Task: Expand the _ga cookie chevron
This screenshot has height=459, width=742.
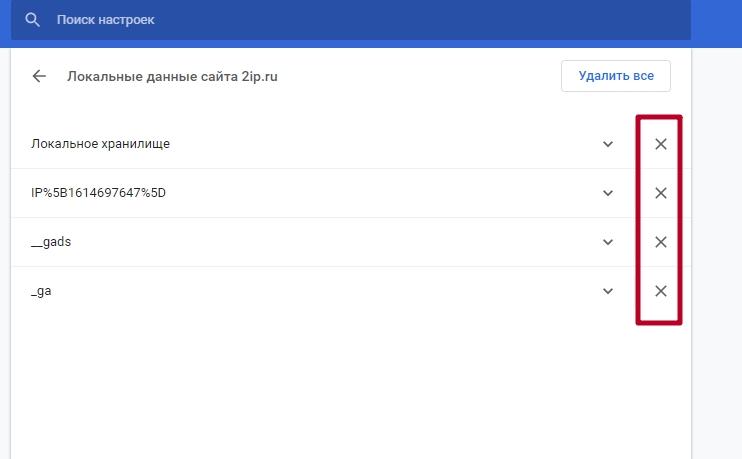Action: [608, 291]
